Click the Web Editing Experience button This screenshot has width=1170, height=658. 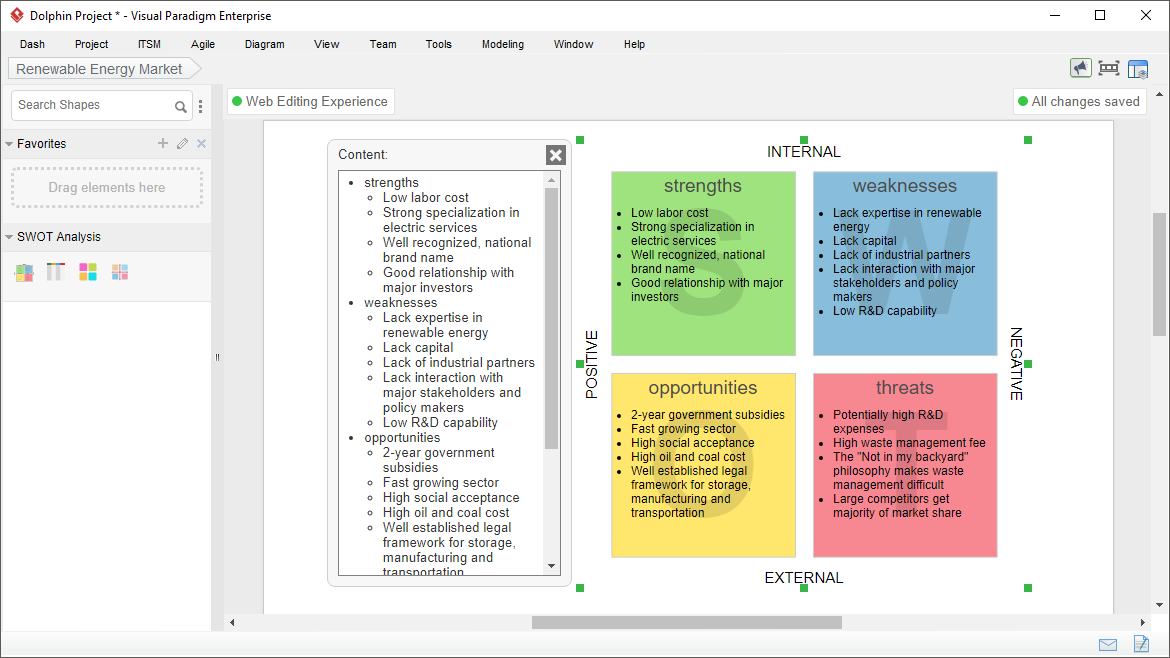[310, 101]
